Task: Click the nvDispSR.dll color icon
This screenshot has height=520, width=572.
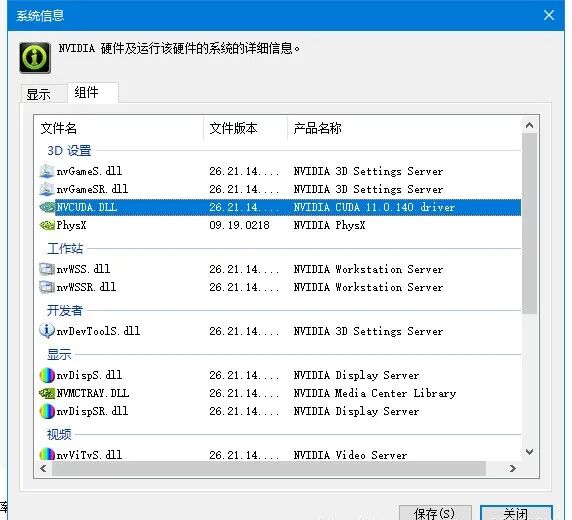Action: point(47,411)
